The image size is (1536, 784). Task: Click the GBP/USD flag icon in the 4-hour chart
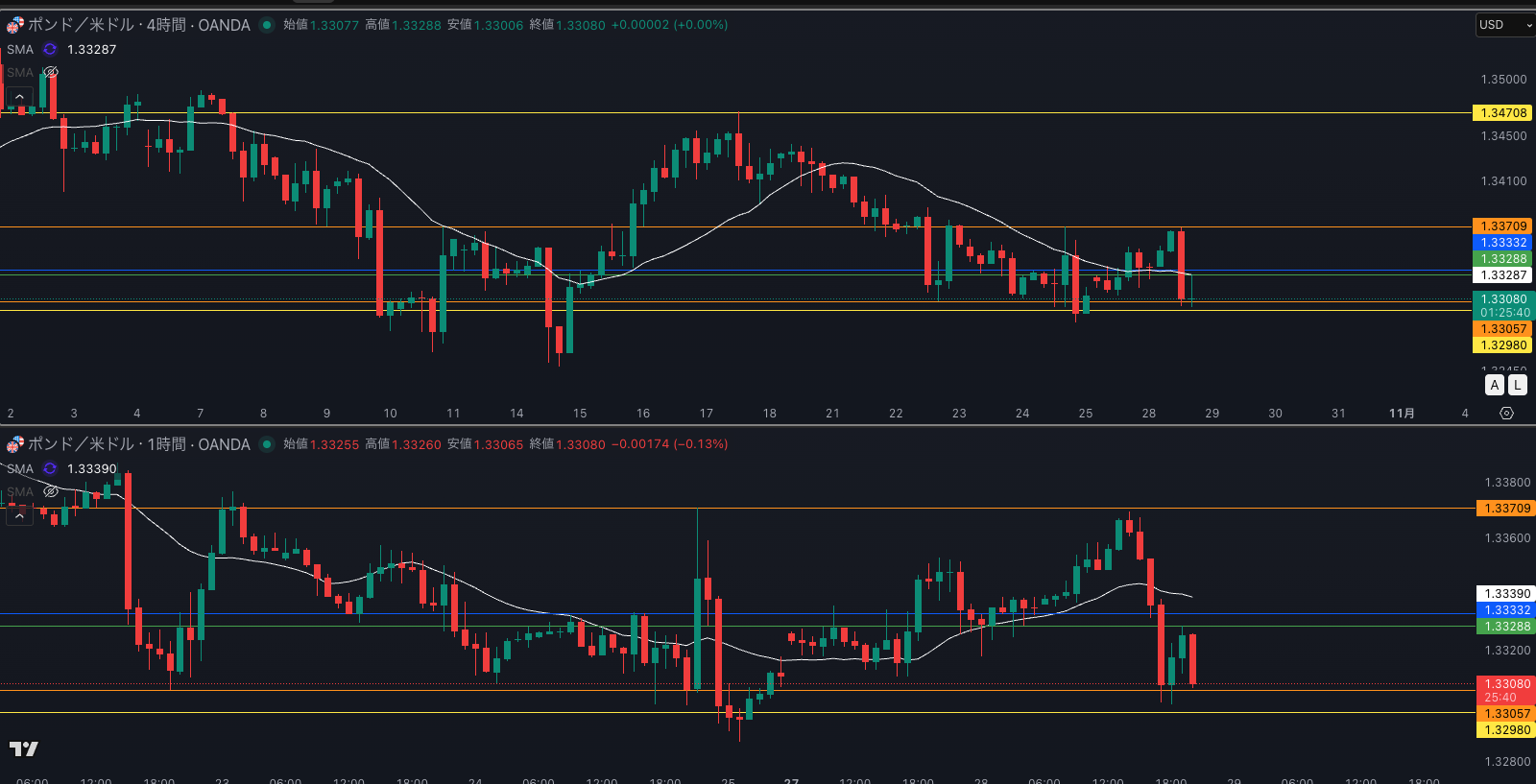[x=15, y=25]
